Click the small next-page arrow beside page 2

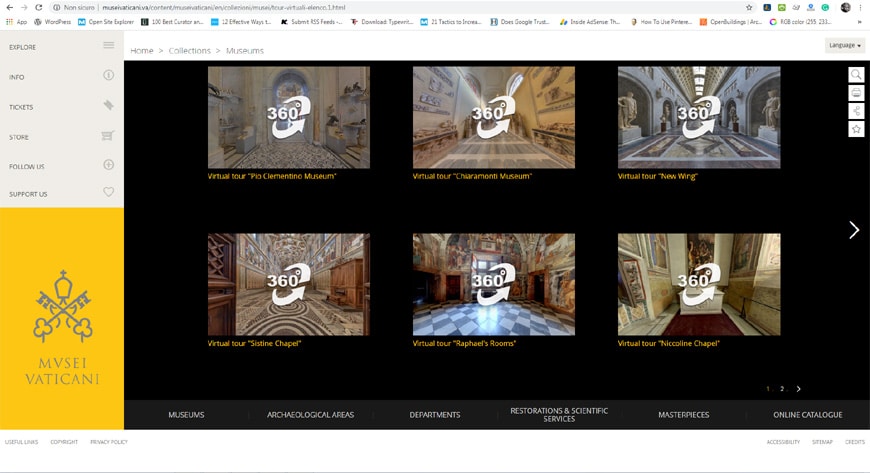[798, 389]
